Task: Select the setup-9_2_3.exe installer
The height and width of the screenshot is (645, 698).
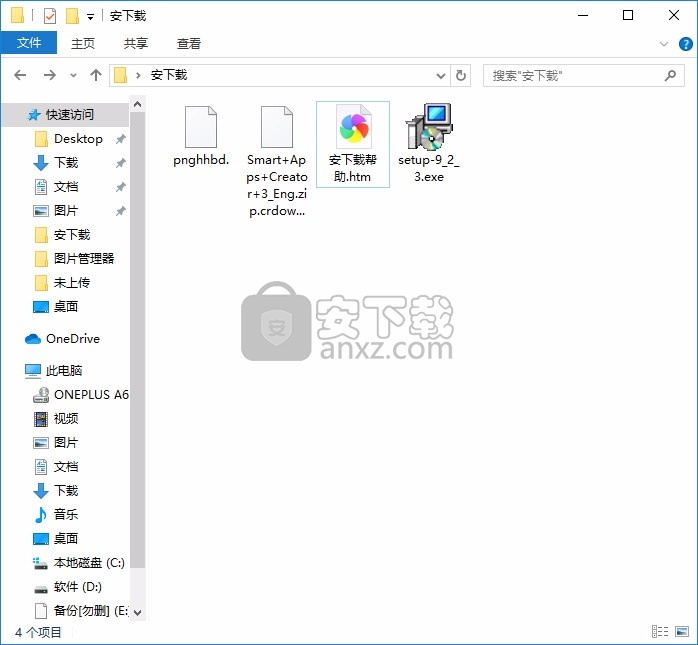Action: pyautogui.click(x=429, y=143)
